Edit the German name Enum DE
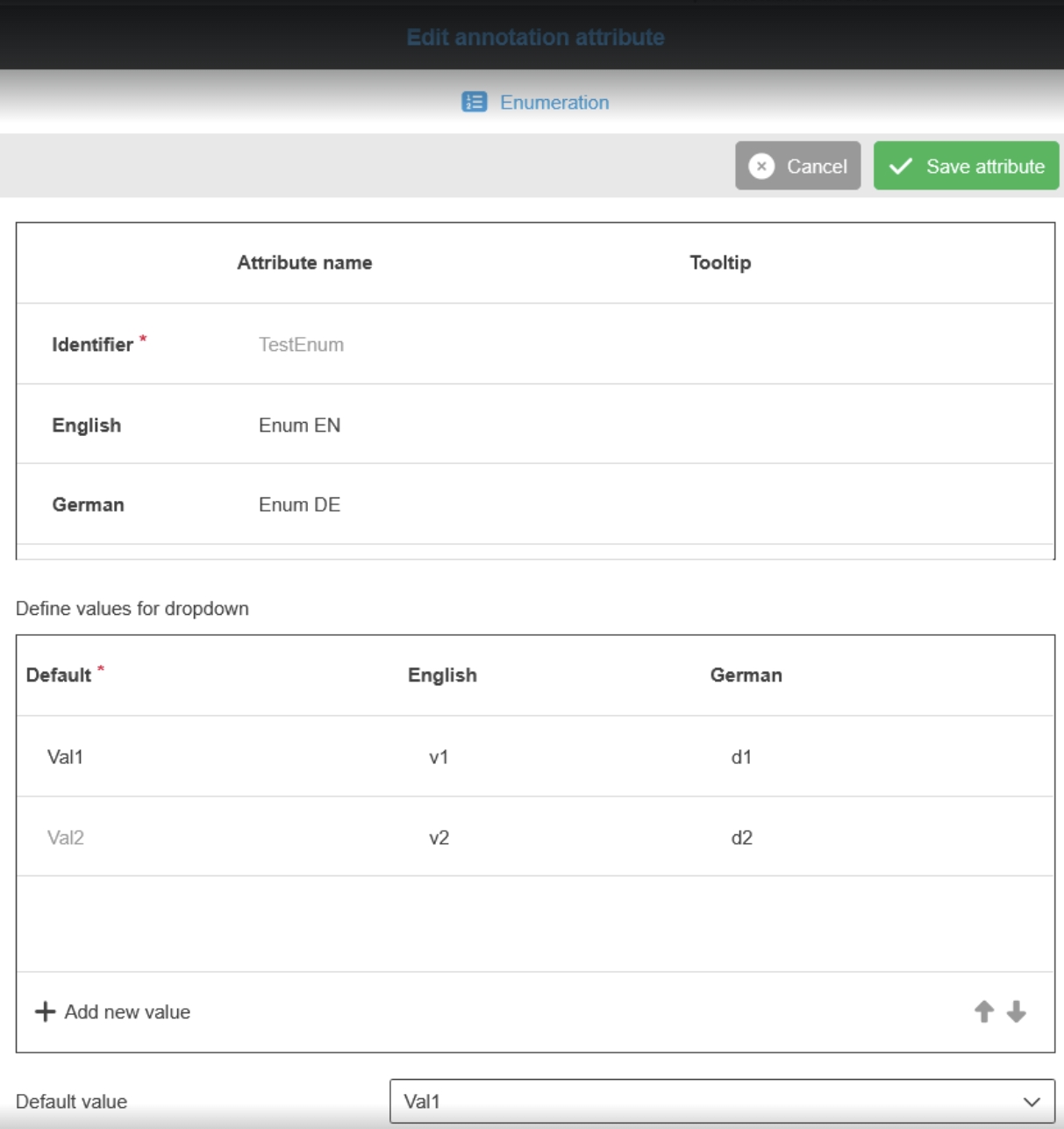Screen dimensions: 1064x1129 pyautogui.click(x=299, y=505)
